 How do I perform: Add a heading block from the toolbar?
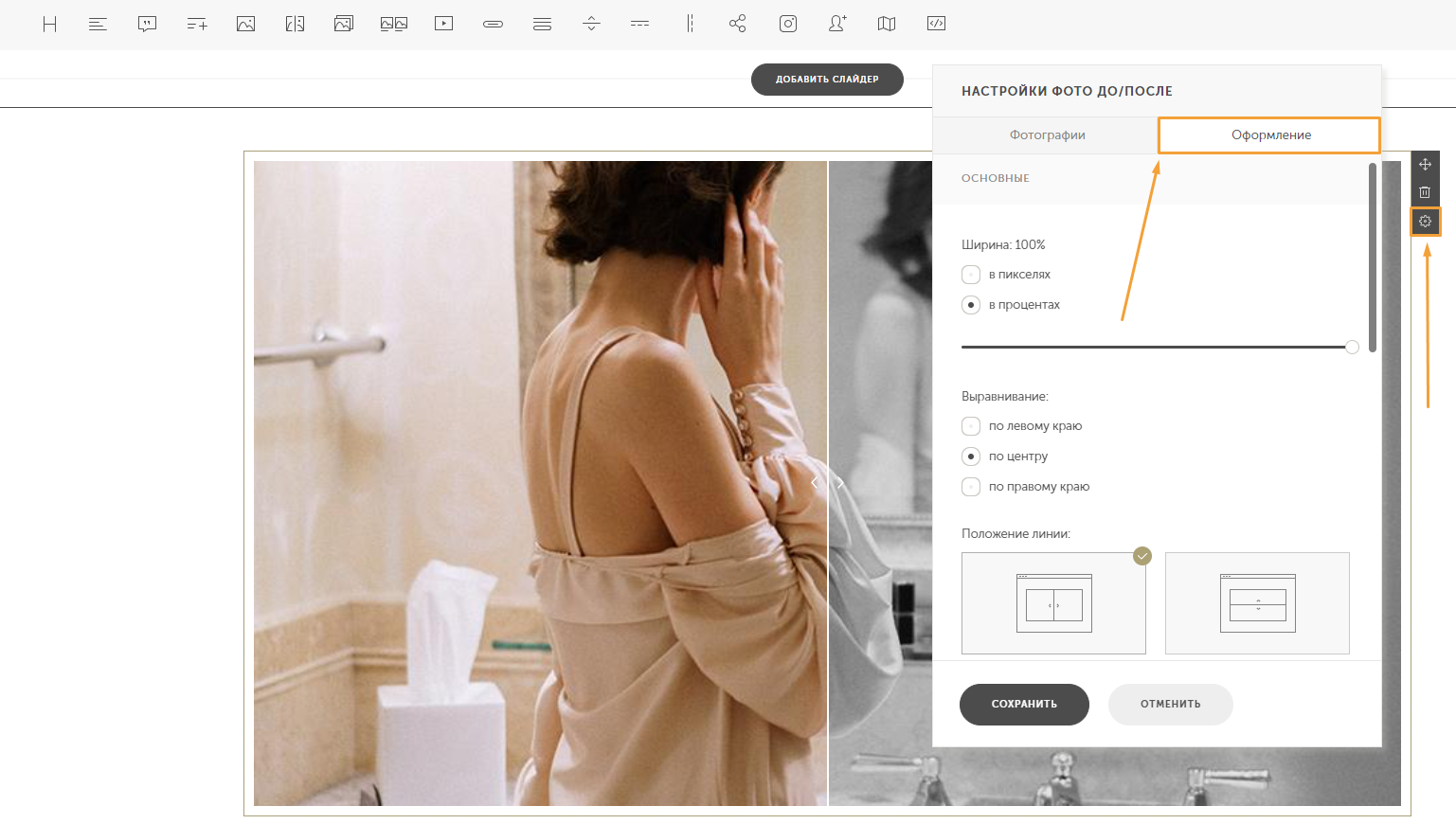point(50,24)
